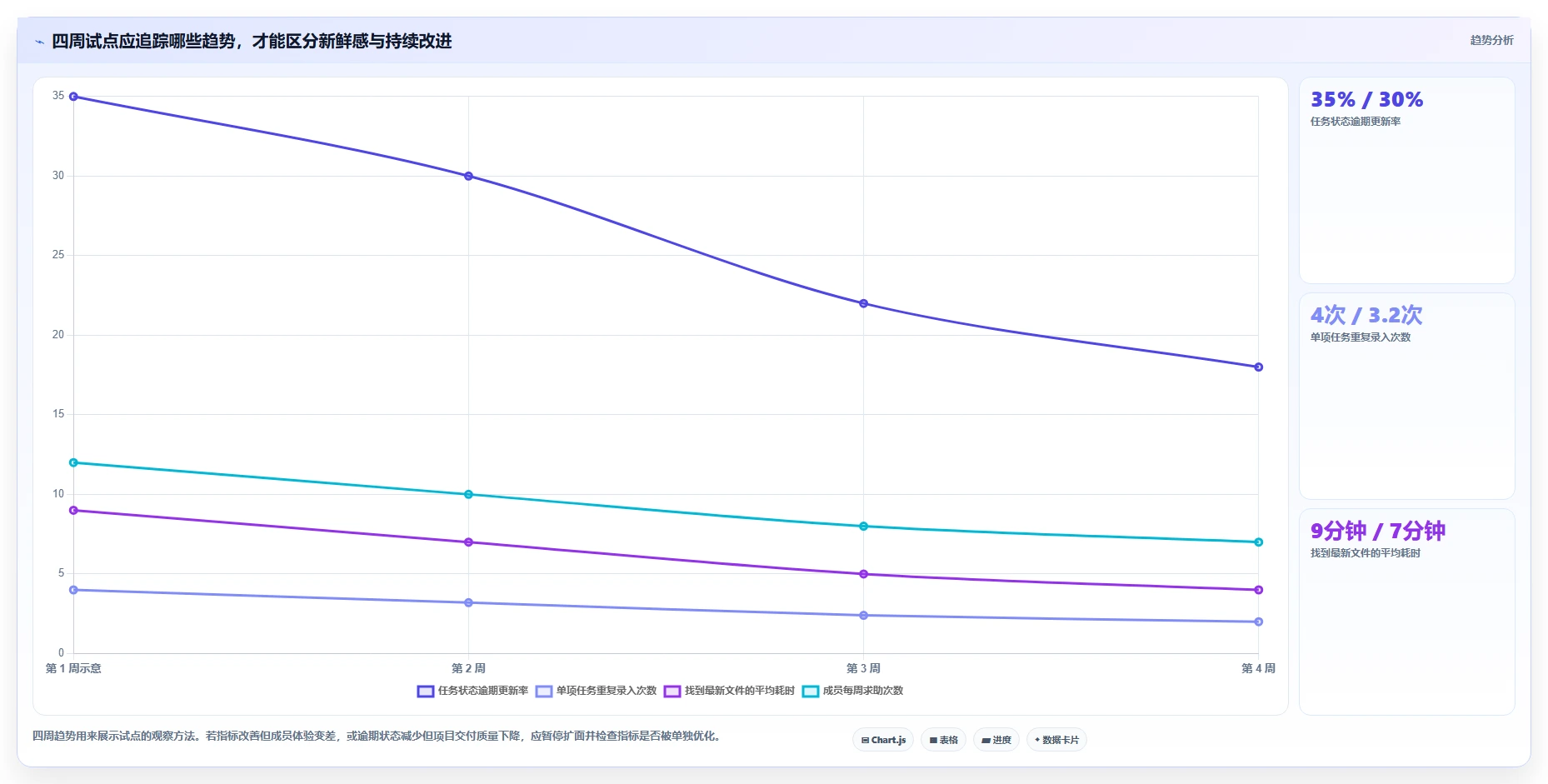Viewport: 1548px width, 784px height.
Task: Open the 9分钟 / 7分钟 data card
Action: (1406, 612)
